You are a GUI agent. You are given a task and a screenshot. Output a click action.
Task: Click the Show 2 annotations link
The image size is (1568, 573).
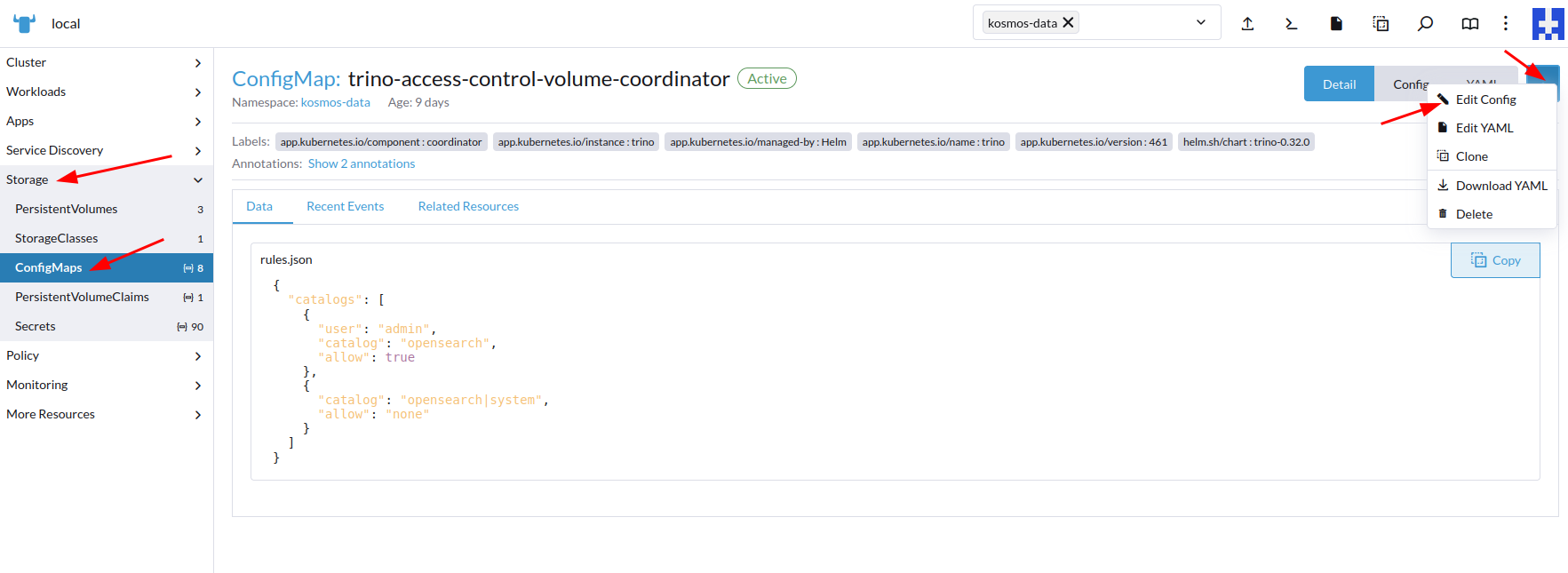361,163
